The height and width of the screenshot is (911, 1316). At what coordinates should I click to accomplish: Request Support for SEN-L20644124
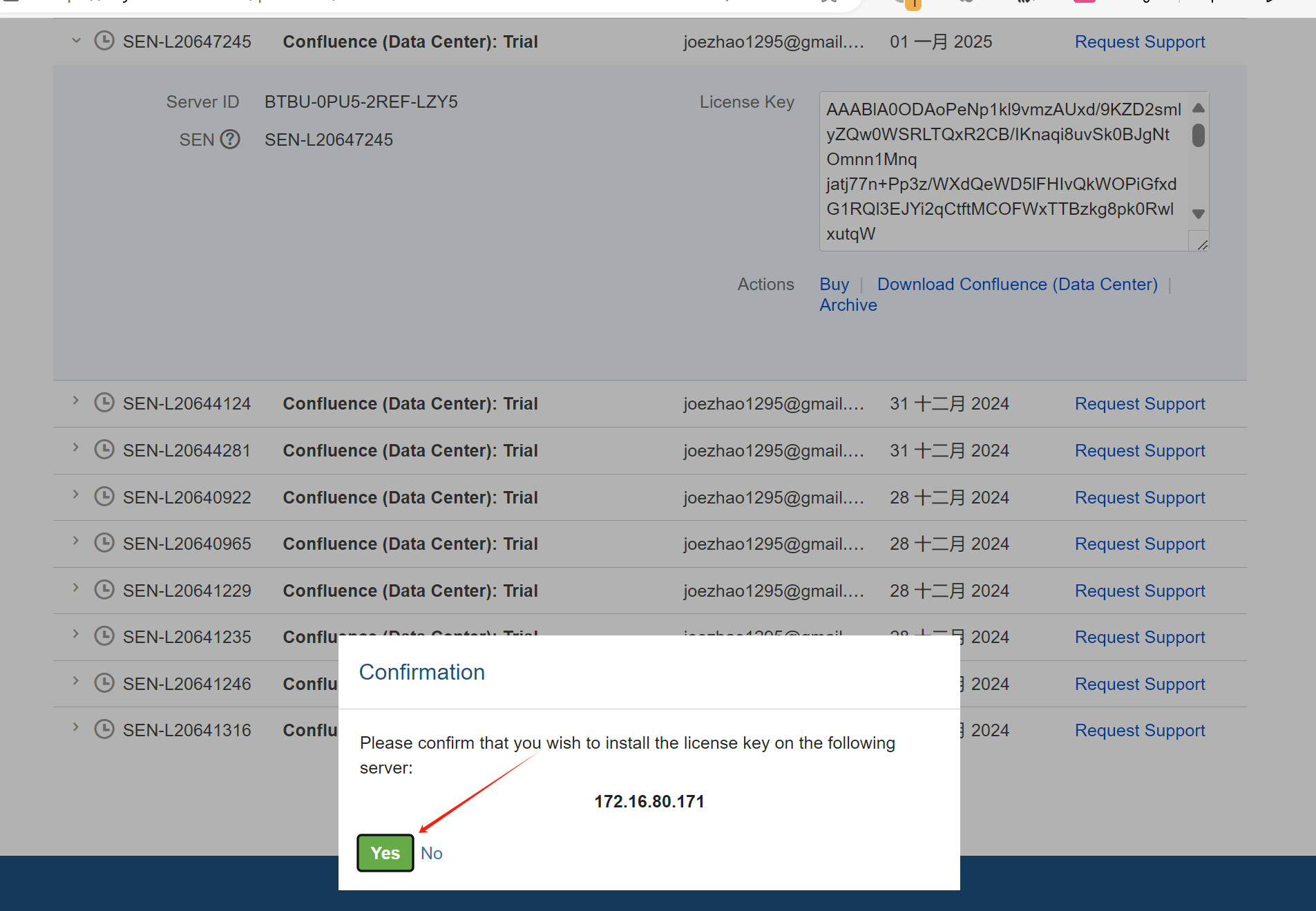[1140, 404]
